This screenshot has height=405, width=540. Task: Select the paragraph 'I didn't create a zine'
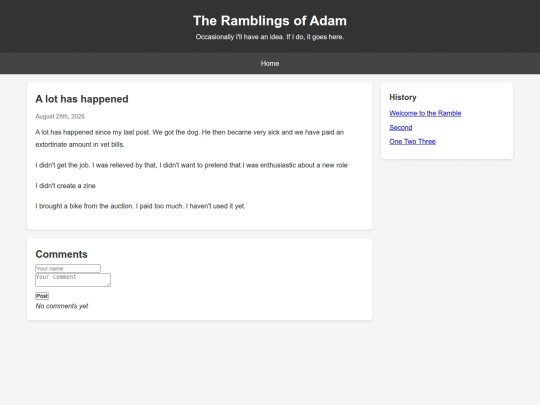[x=65, y=186]
